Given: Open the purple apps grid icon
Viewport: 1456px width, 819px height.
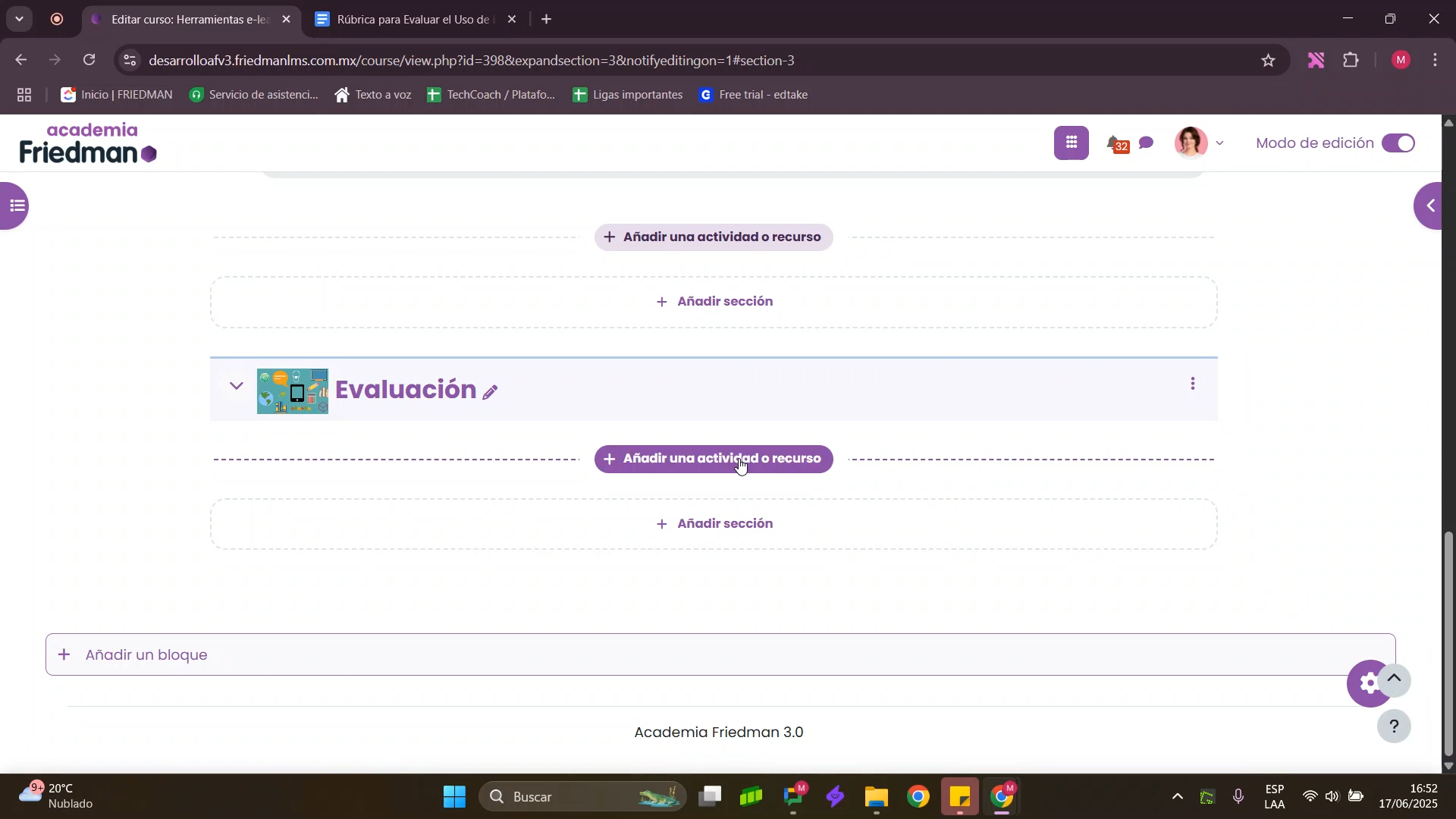Looking at the screenshot, I should (x=1071, y=143).
